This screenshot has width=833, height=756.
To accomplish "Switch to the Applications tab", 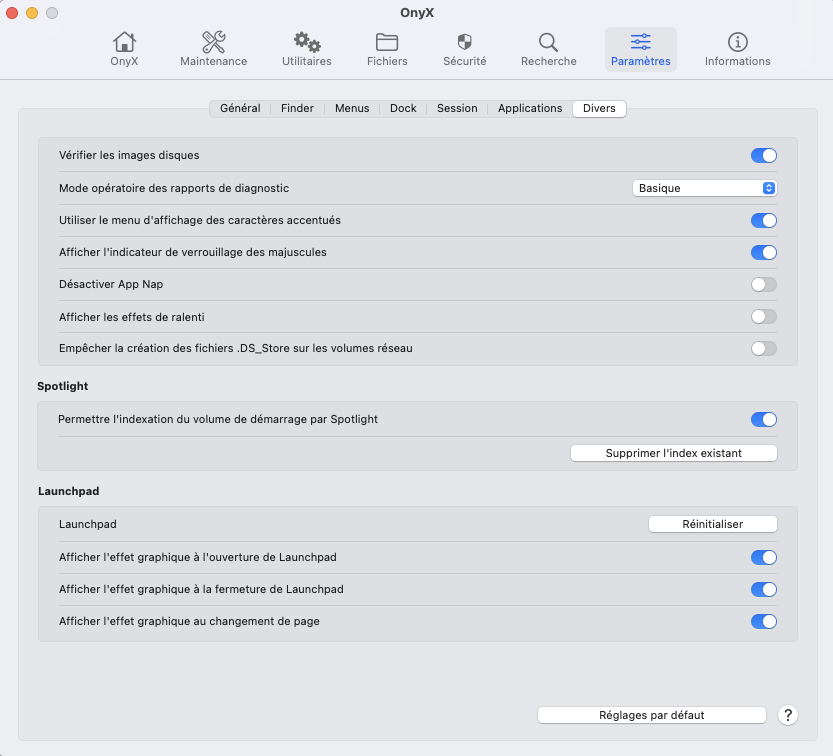I will click(530, 108).
